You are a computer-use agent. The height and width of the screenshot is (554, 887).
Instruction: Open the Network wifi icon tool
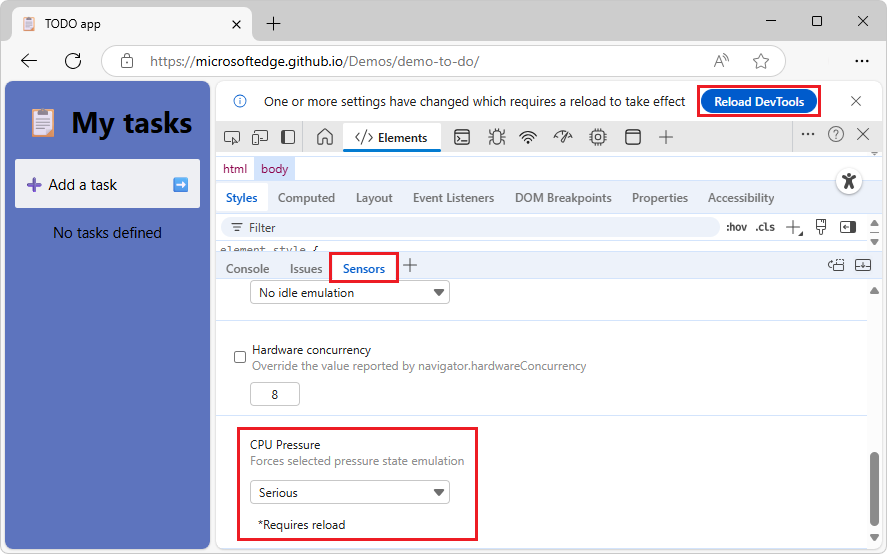(528, 138)
